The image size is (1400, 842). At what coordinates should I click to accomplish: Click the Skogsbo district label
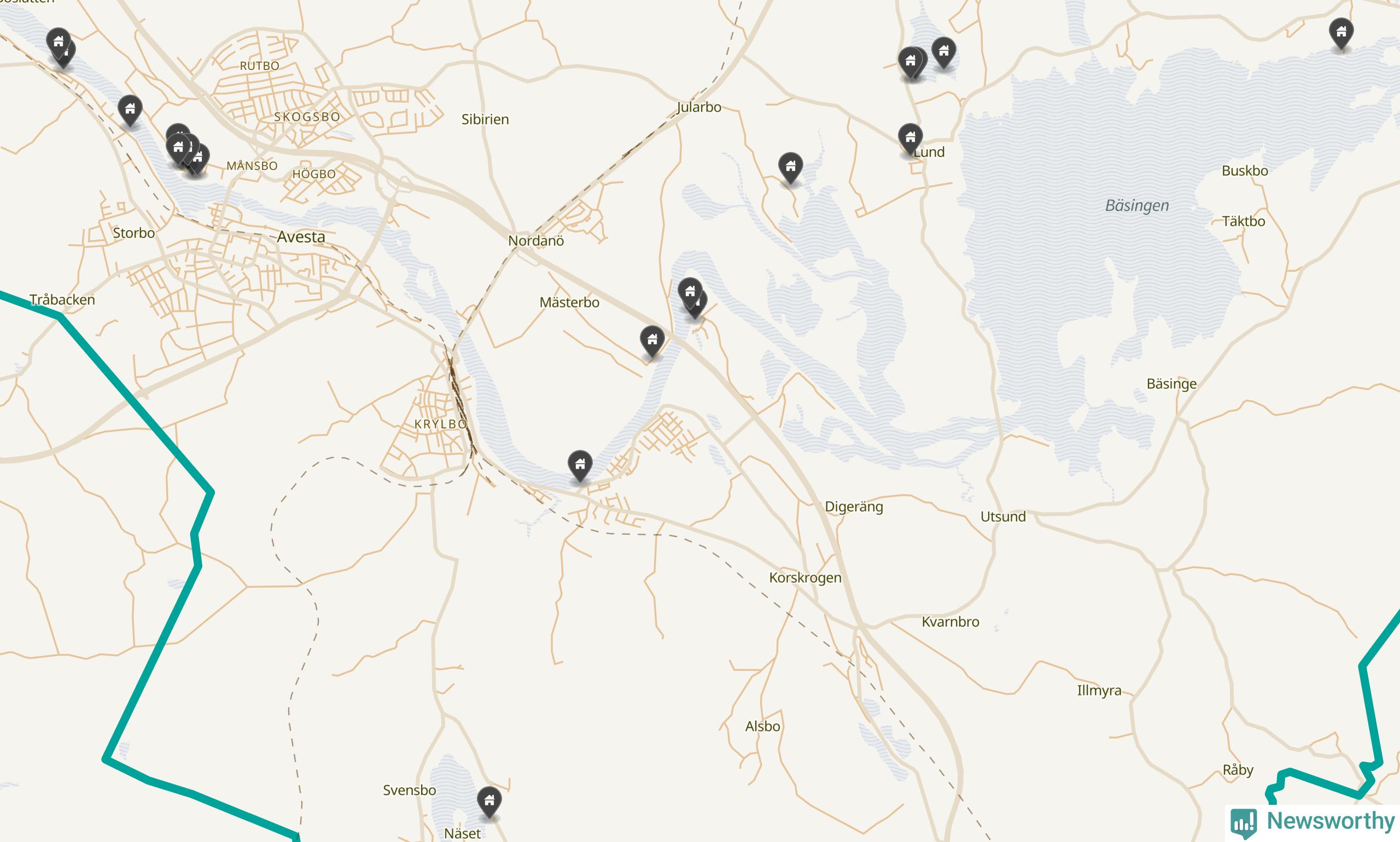click(x=307, y=117)
